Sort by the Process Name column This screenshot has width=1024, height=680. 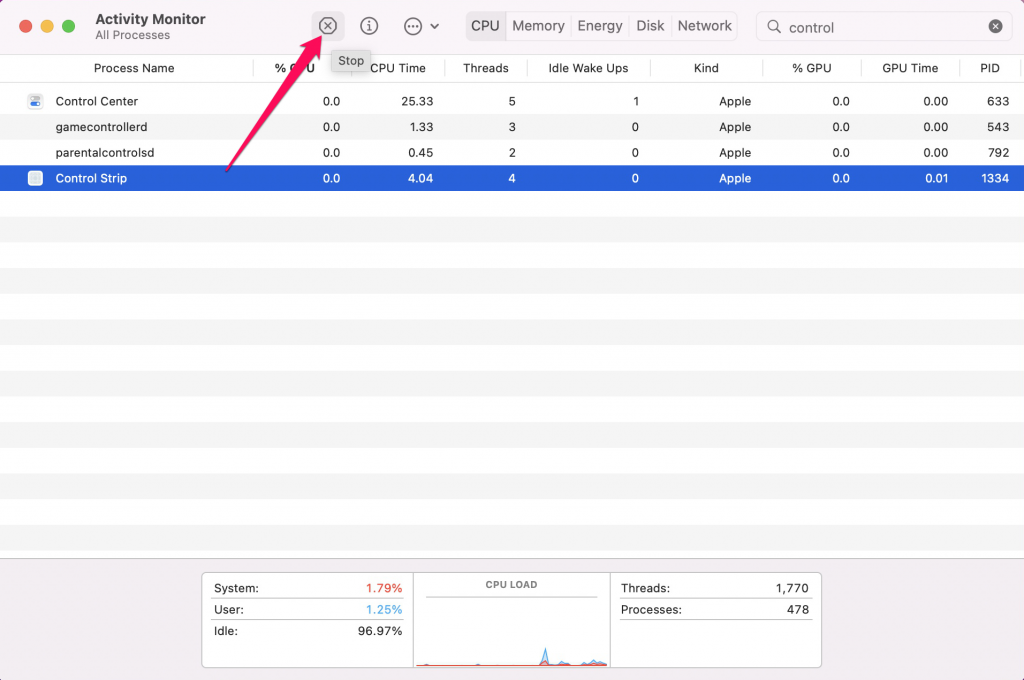[134, 68]
